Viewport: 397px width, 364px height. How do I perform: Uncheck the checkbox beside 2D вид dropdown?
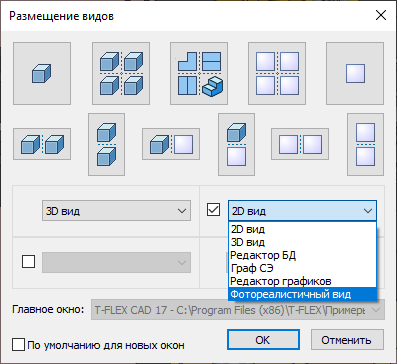click(x=213, y=210)
